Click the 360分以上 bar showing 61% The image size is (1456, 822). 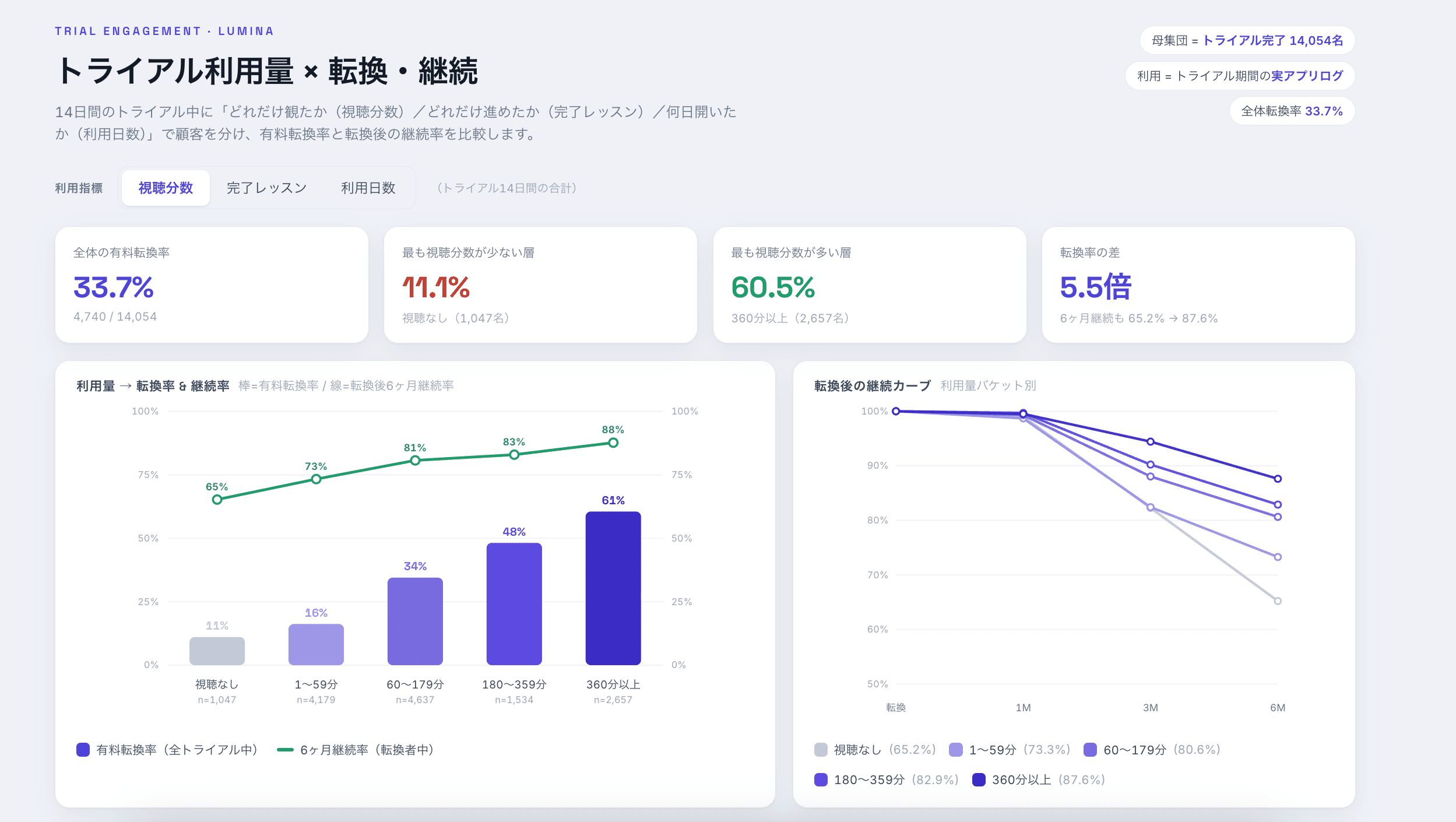point(613,588)
